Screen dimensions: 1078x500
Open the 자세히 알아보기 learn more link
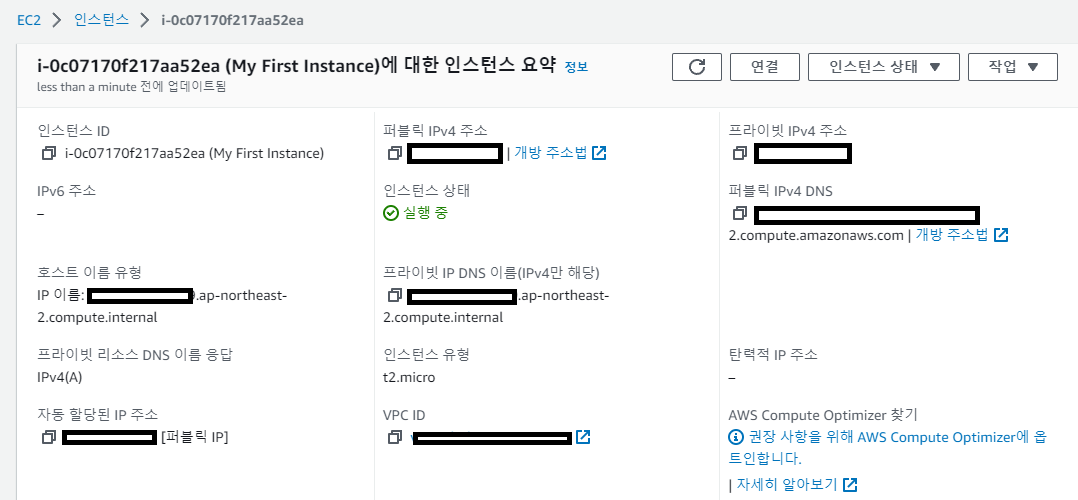[x=797, y=484]
